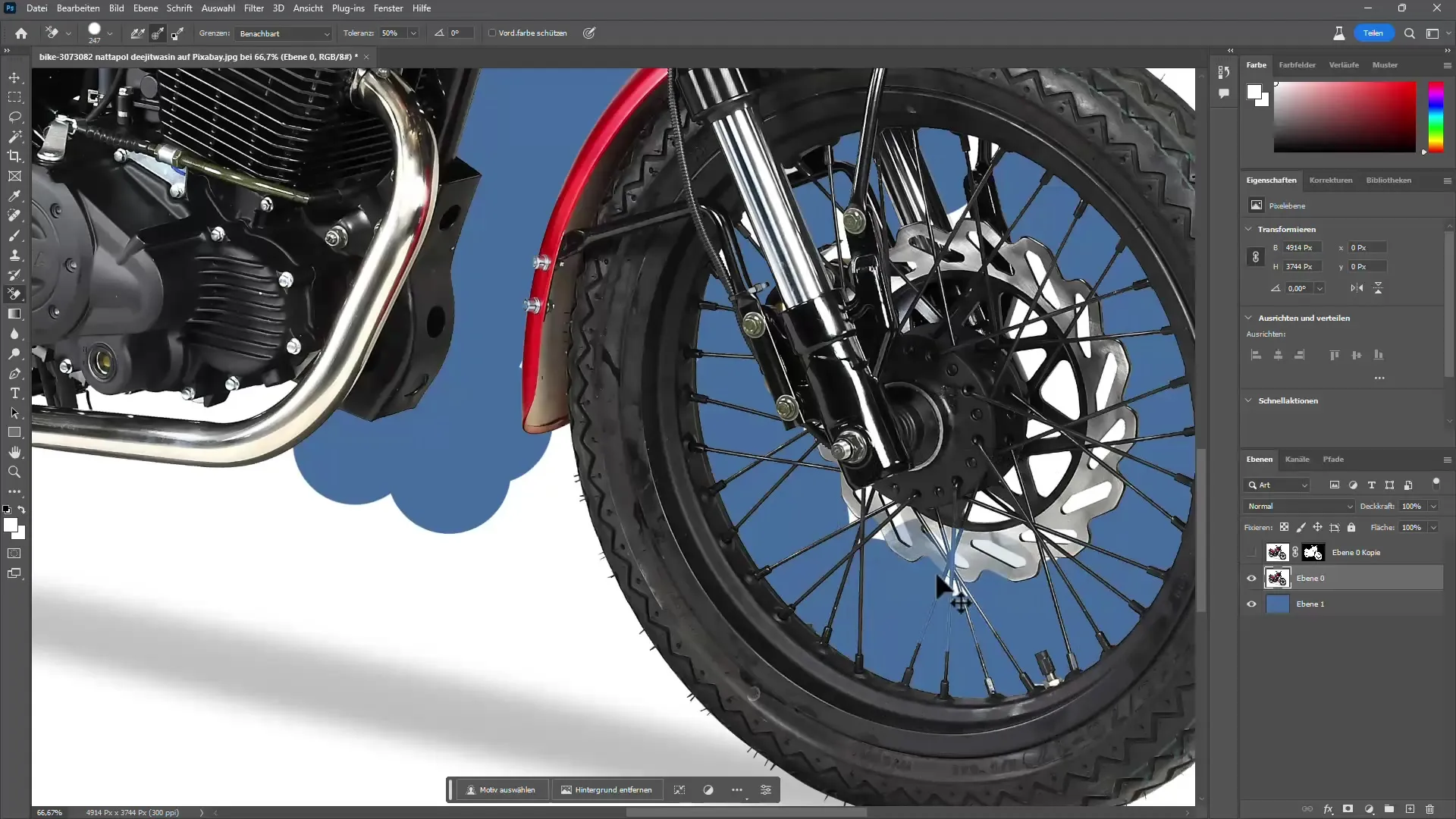Collapse Ausrichten und verteilen section
Screen dimensions: 1456x819
tap(1249, 318)
